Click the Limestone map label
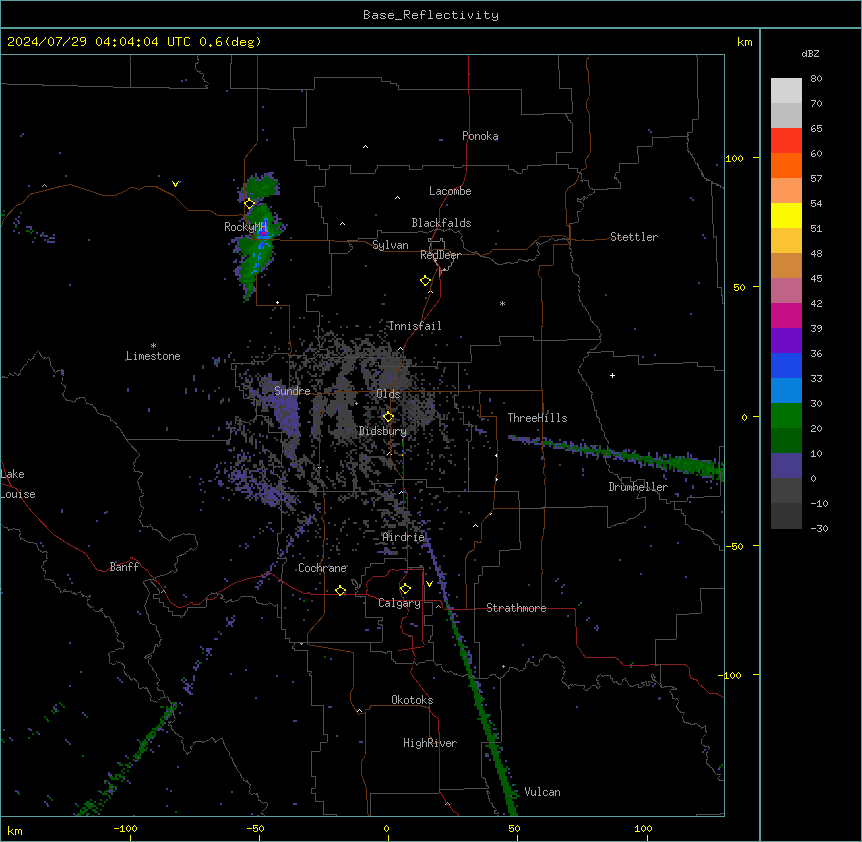862x842 pixels. (153, 356)
